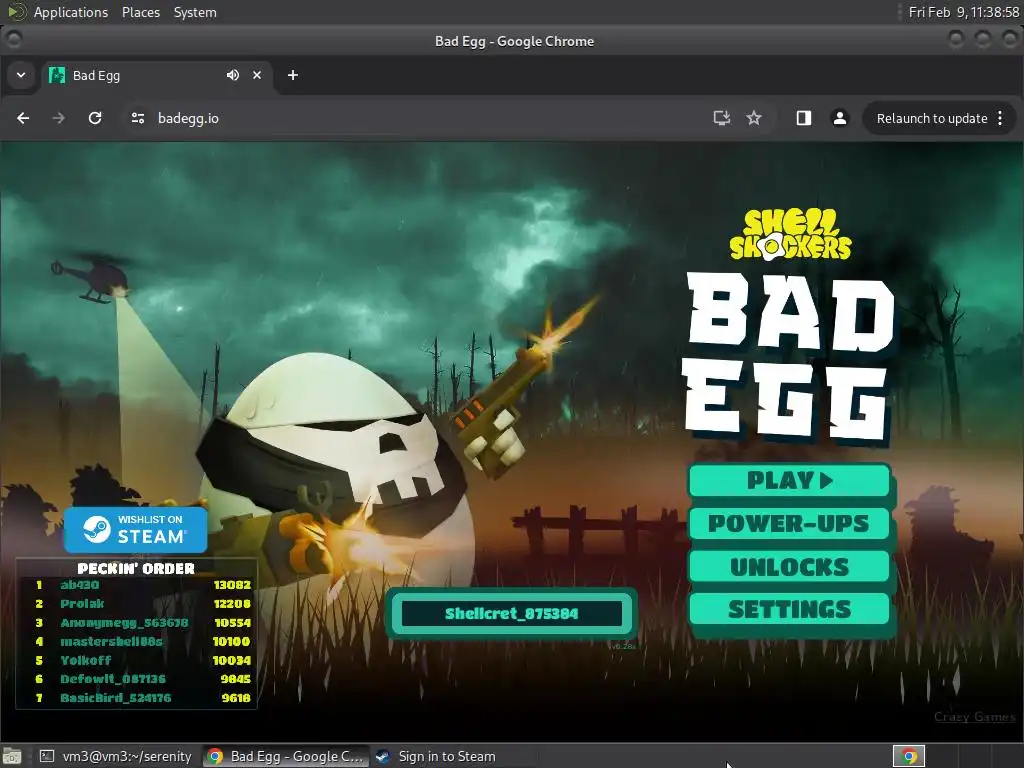Image resolution: width=1024 pixels, height=768 pixels.
Task: Select leaderboard player Anonymegg_563678
Action: (x=124, y=622)
